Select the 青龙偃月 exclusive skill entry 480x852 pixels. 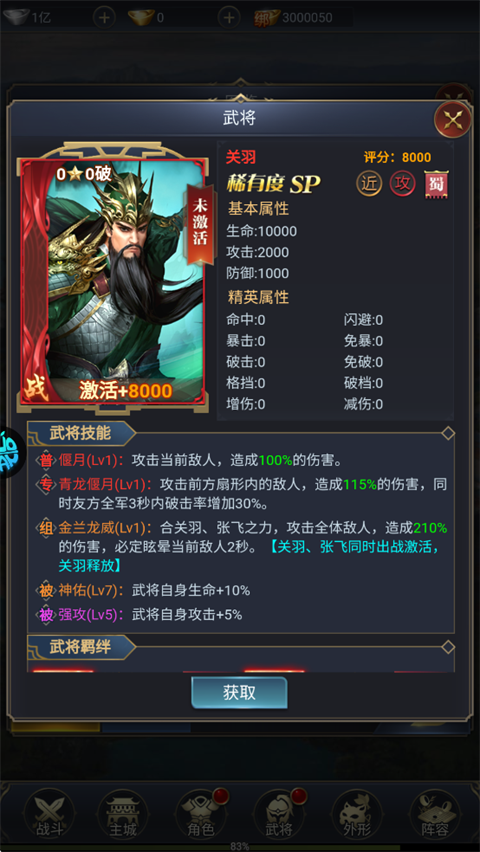click(x=242, y=494)
